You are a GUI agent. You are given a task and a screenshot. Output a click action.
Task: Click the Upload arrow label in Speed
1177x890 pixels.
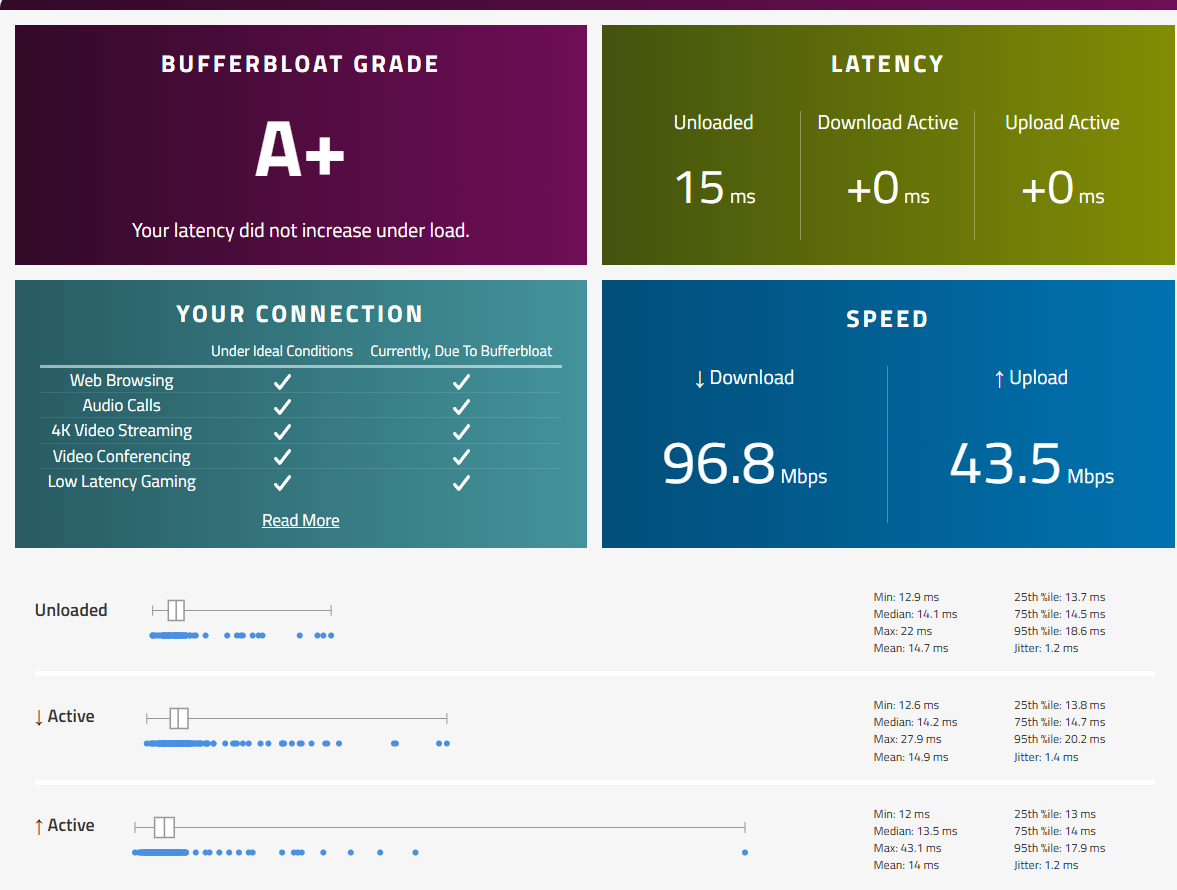(1031, 377)
